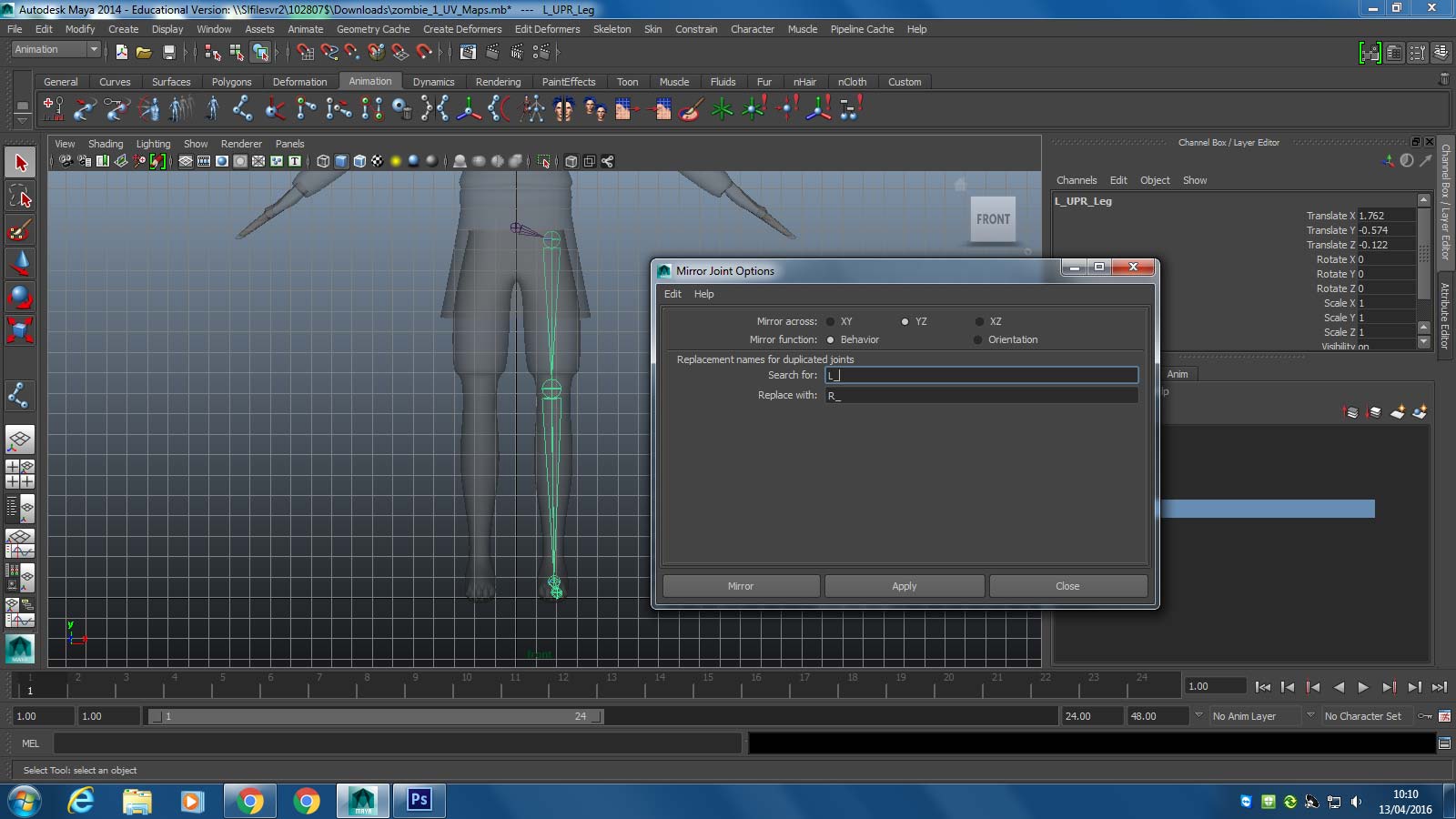Click the time range slider bar

375,716
